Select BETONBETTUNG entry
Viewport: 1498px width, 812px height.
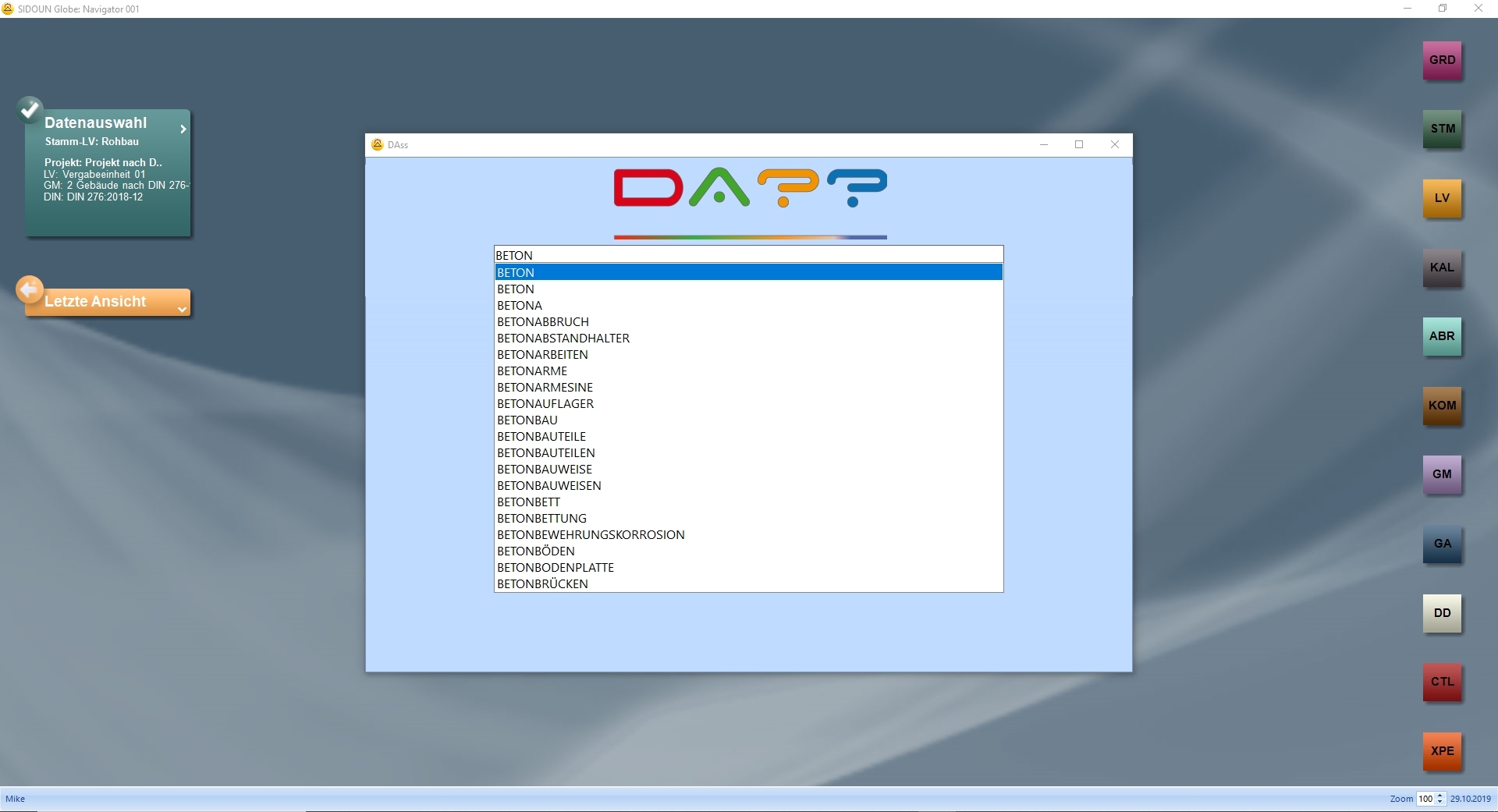click(x=749, y=518)
